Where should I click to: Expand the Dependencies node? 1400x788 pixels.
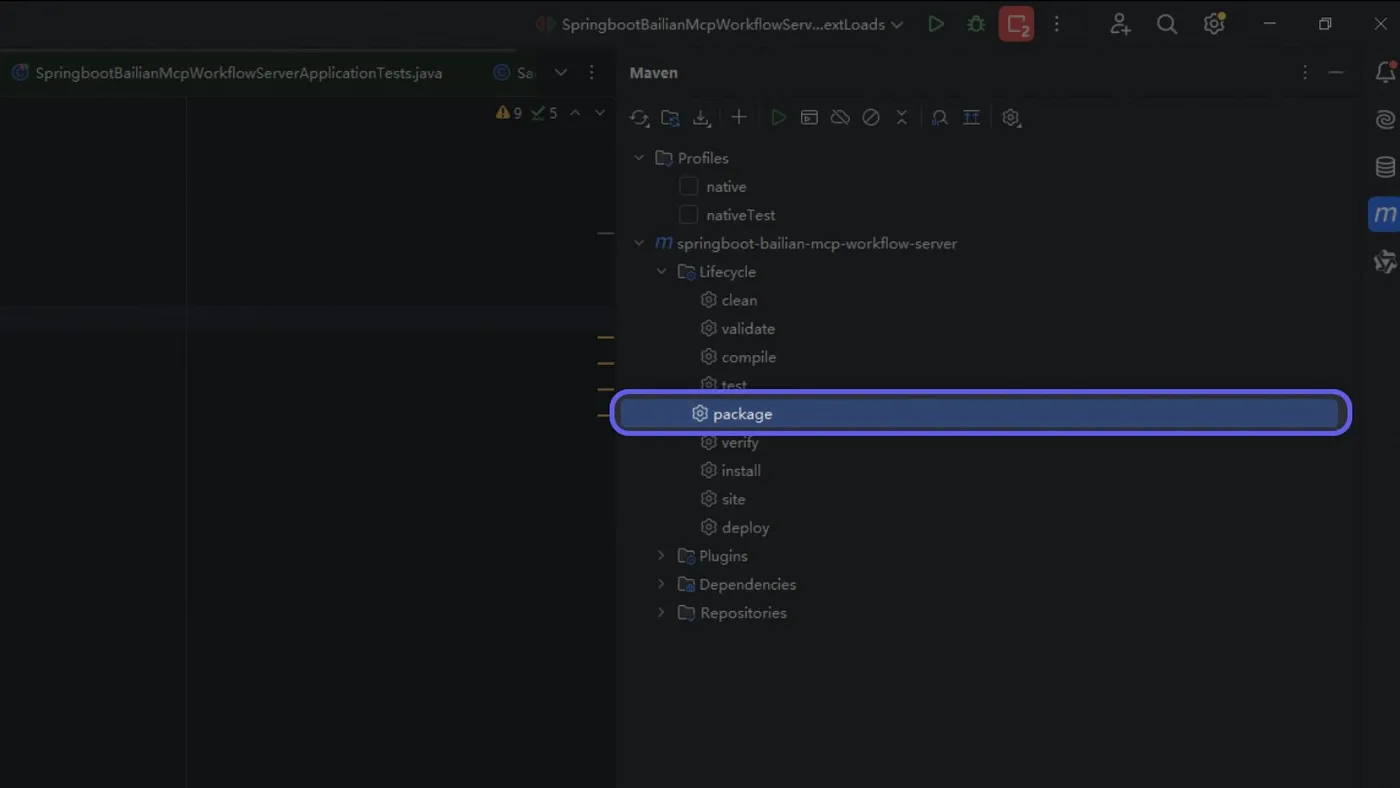point(661,584)
